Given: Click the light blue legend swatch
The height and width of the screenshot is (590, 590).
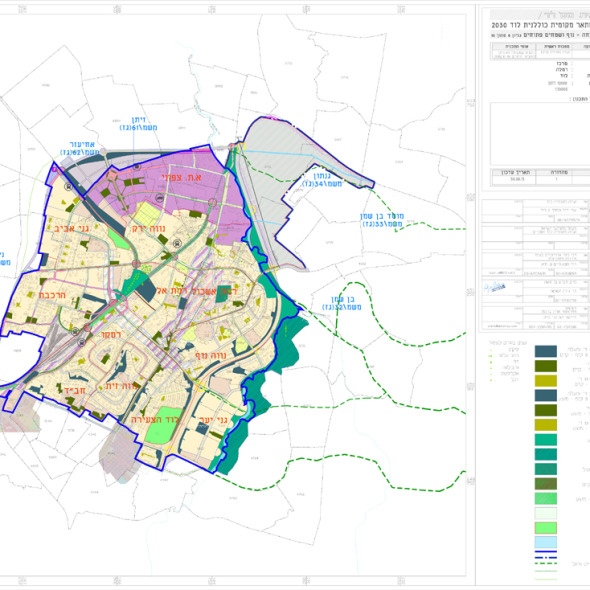Looking at the screenshot, I should pyautogui.click(x=546, y=542).
